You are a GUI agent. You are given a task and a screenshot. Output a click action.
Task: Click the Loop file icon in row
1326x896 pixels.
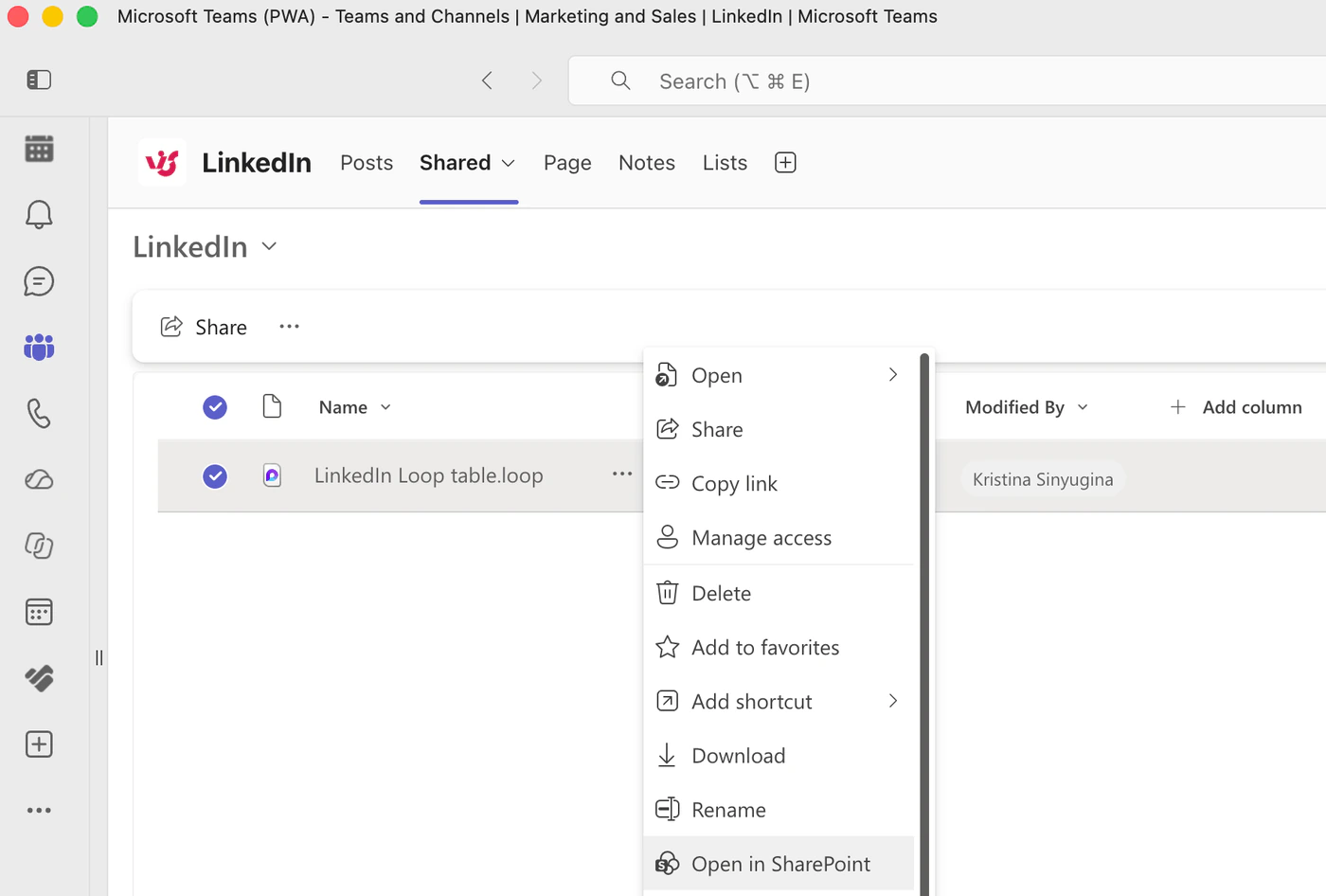tap(272, 475)
